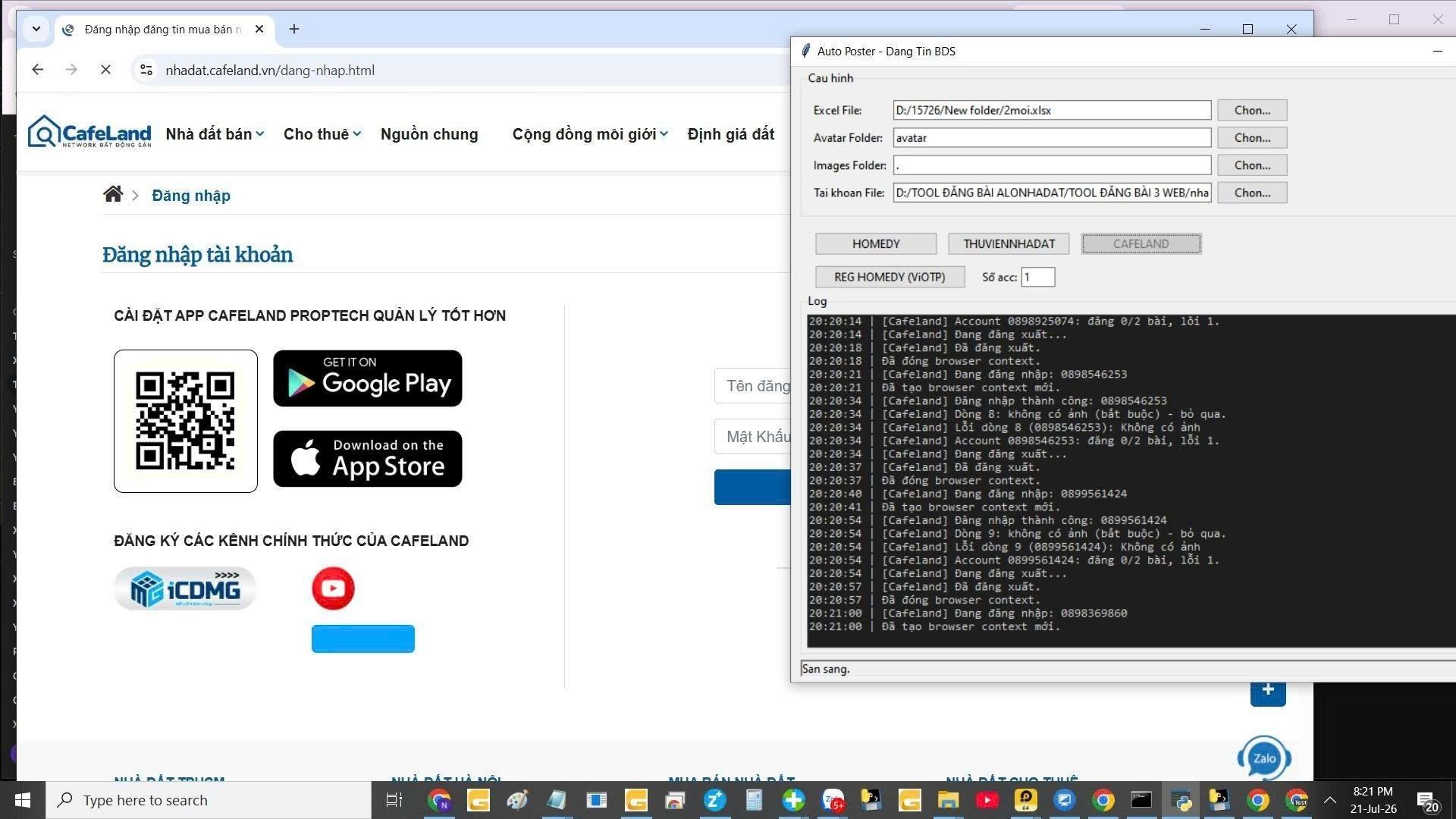Click the Windows 'Type here to search' box
The image size is (1456, 819).
209,800
